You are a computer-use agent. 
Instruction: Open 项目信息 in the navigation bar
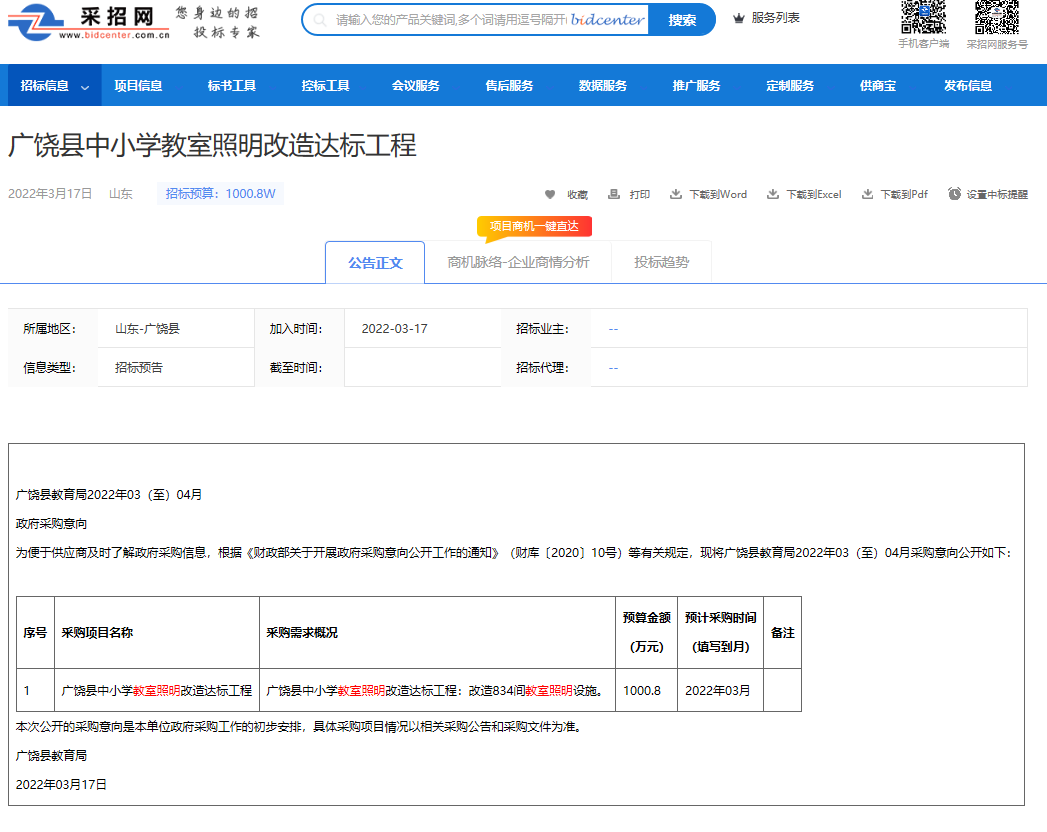click(x=138, y=85)
